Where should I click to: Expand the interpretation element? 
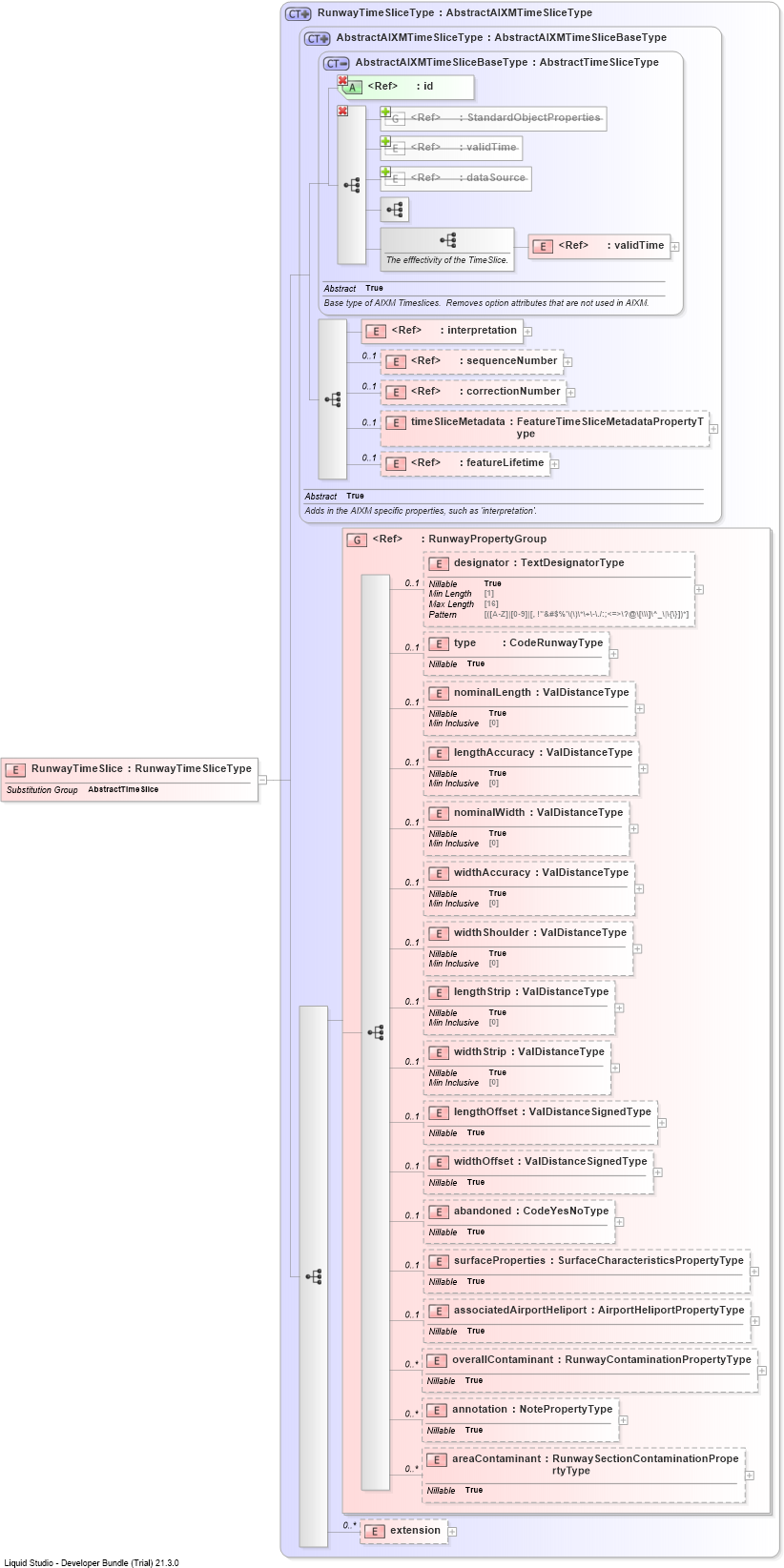[x=527, y=332]
